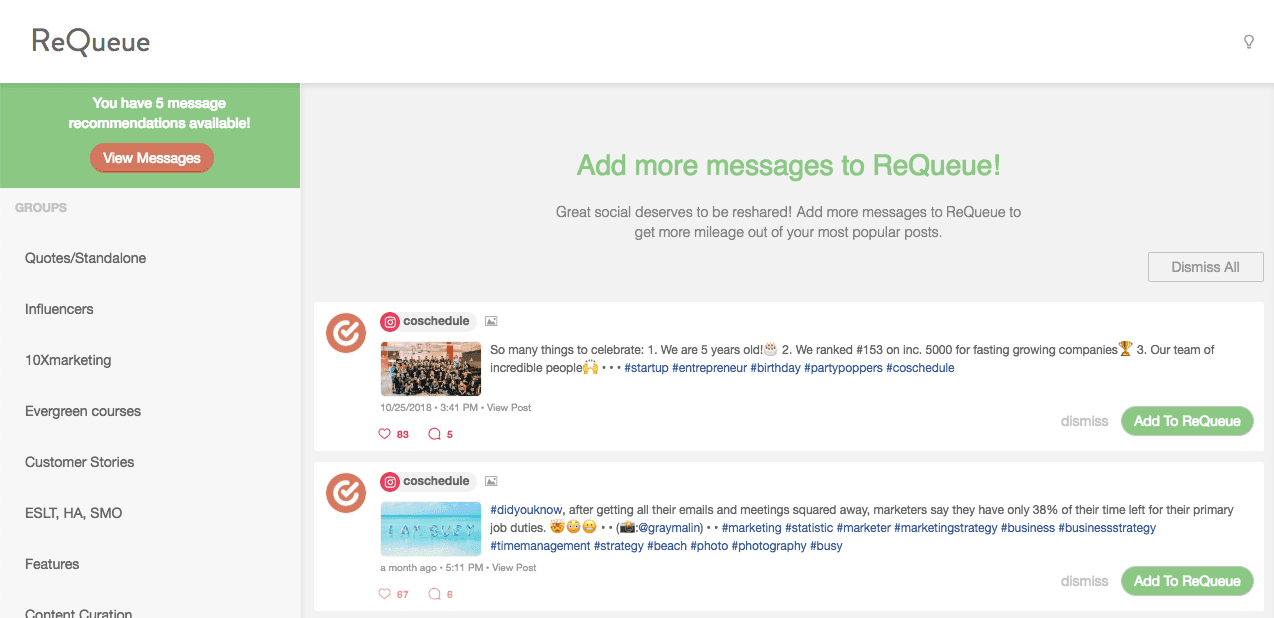1274x618 pixels.
Task: Click the beach photo thumbnail on the second post
Action: click(430, 527)
